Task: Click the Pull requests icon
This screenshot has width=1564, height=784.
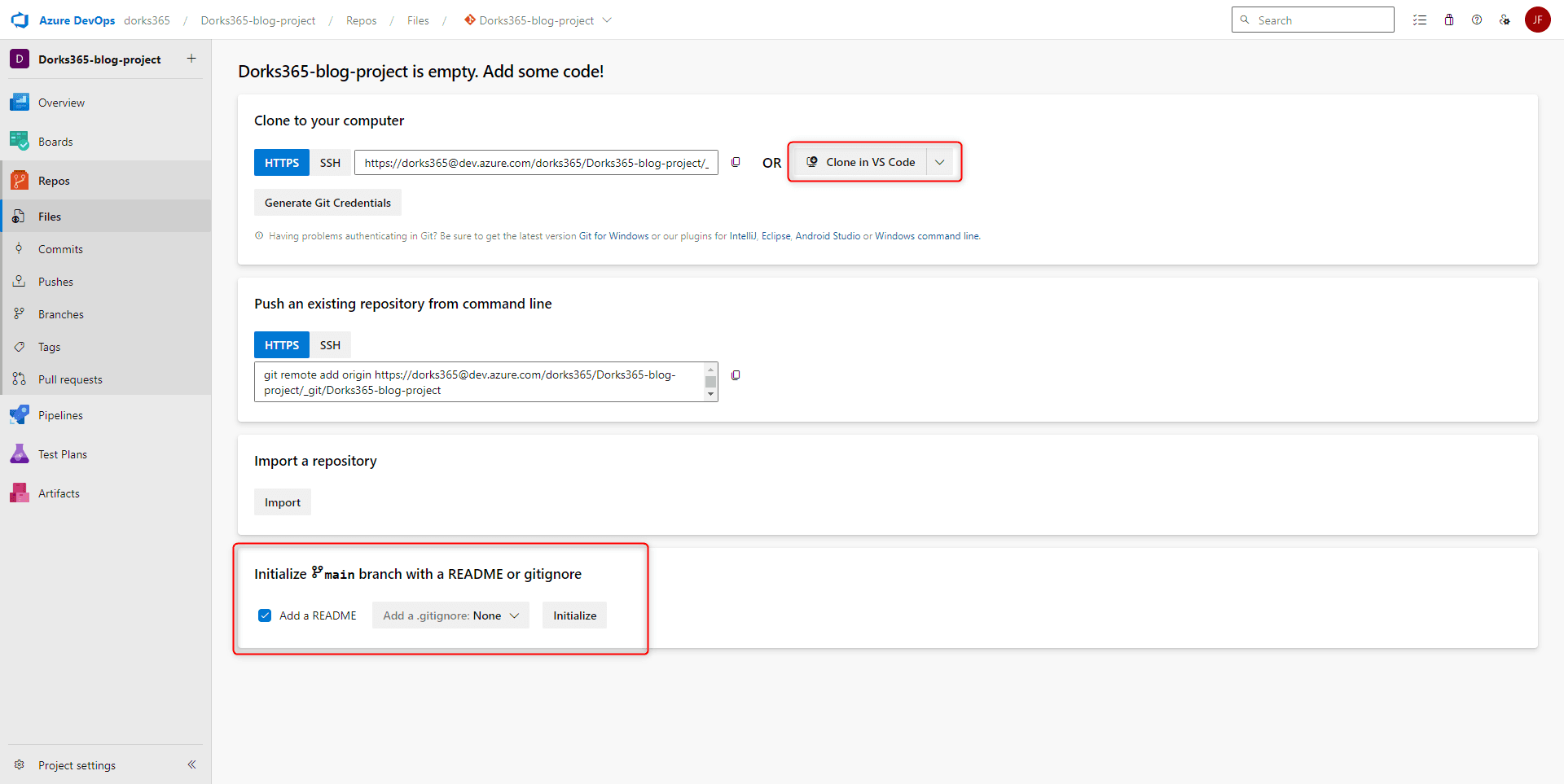Action: pyautogui.click(x=19, y=379)
